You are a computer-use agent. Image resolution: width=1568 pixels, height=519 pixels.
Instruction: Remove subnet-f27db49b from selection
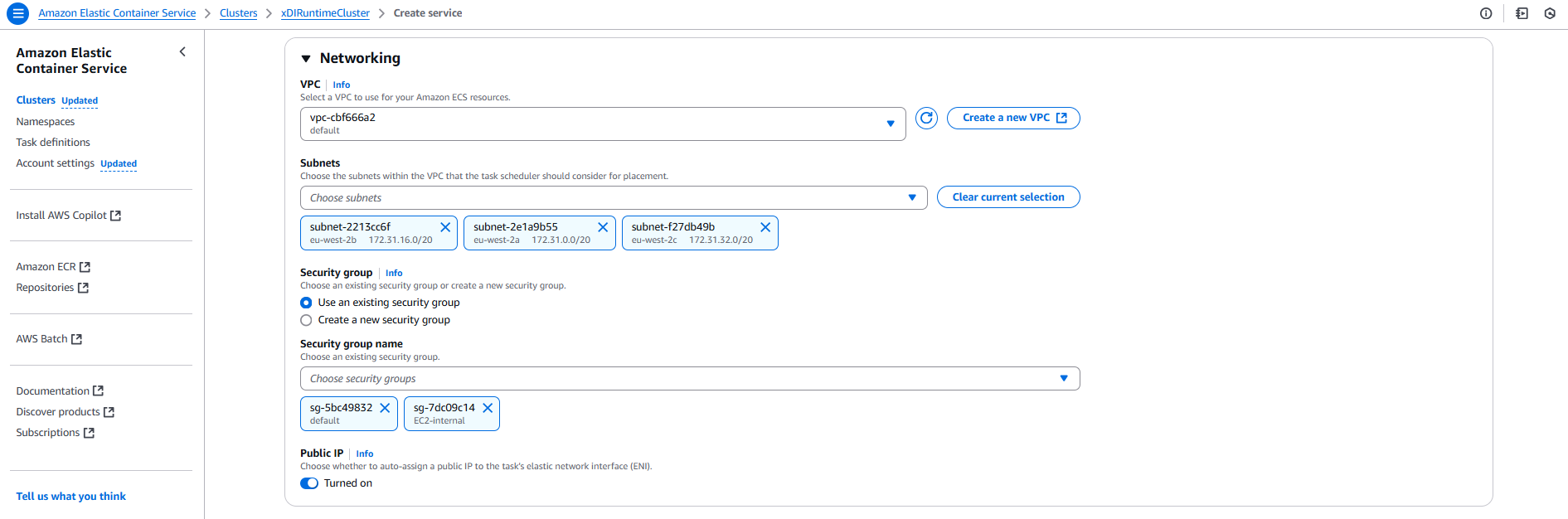(765, 227)
